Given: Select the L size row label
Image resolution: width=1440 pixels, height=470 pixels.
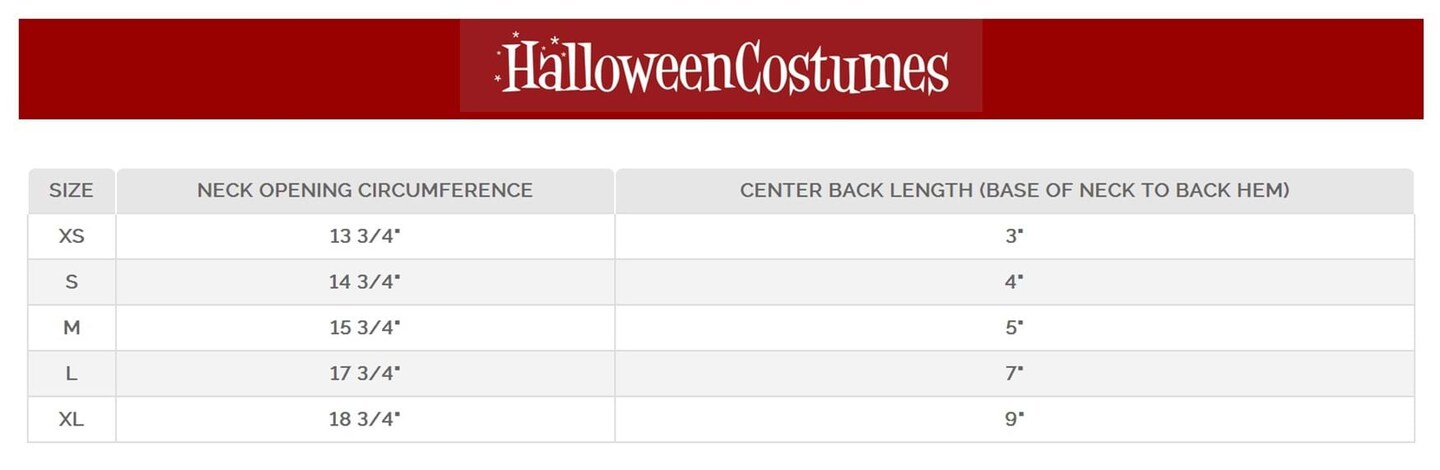Looking at the screenshot, I should (71, 374).
